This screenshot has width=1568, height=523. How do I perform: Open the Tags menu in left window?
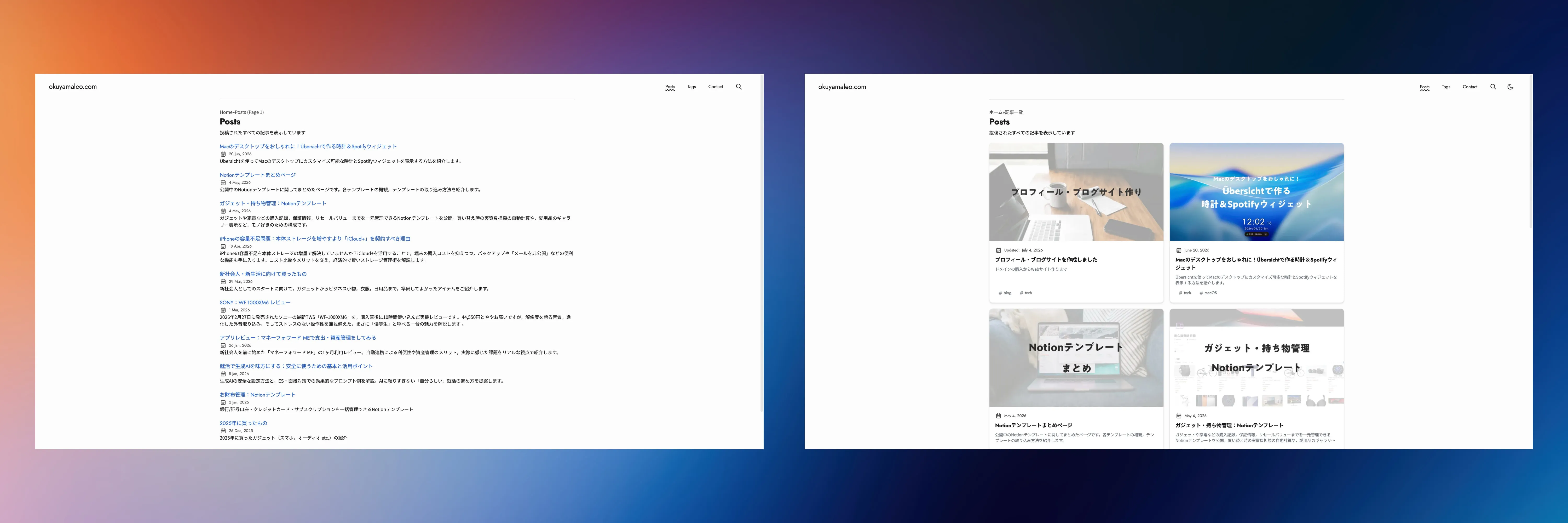tap(691, 87)
